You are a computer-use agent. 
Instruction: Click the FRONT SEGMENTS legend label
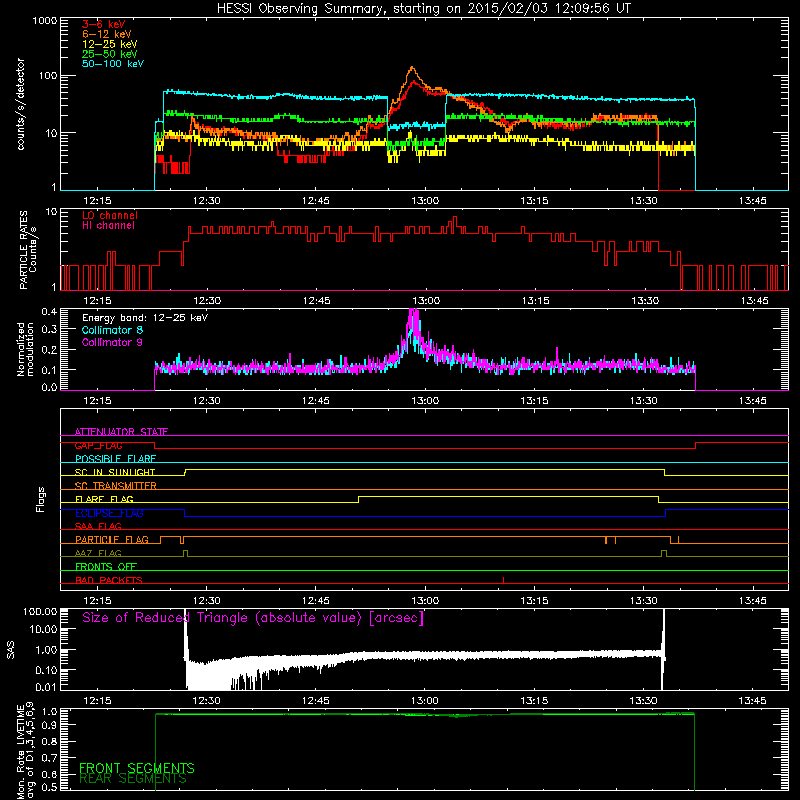click(137, 768)
